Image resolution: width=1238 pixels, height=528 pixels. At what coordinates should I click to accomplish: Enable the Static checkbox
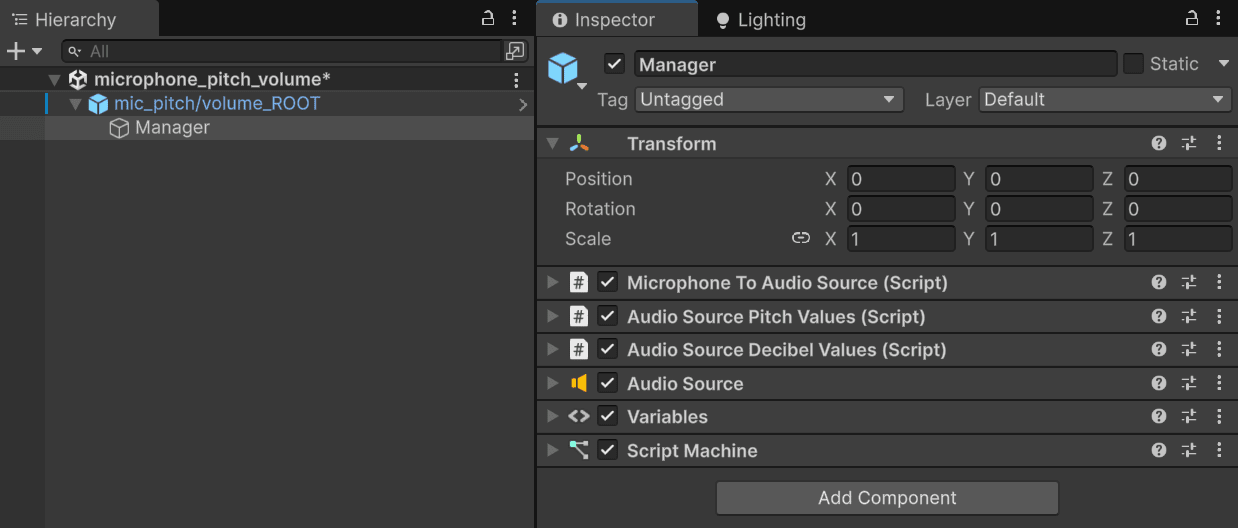click(1133, 64)
